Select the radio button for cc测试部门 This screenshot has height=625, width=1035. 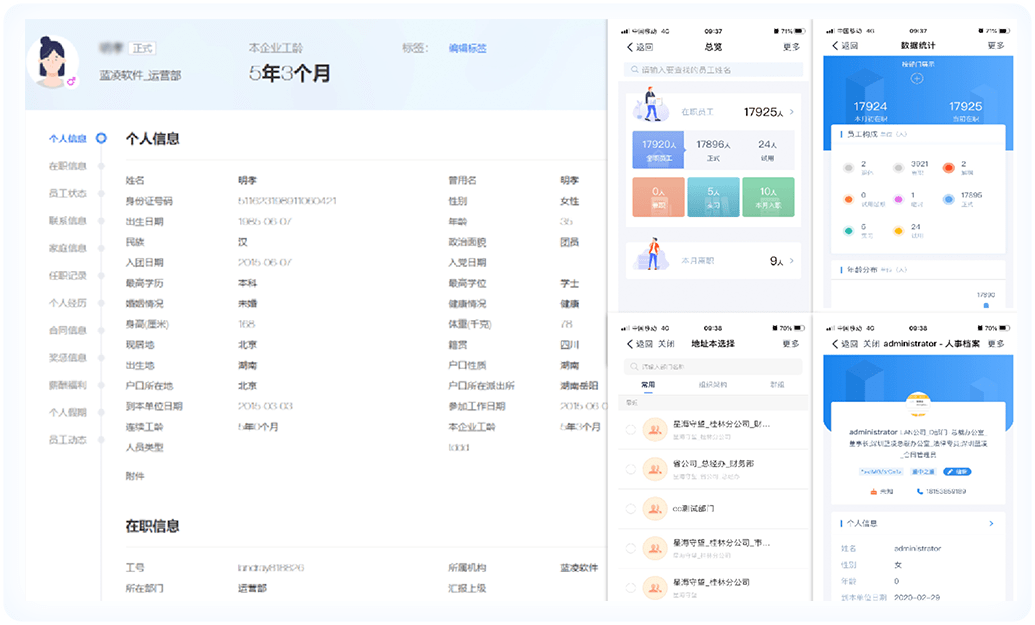pyautogui.click(x=630, y=508)
